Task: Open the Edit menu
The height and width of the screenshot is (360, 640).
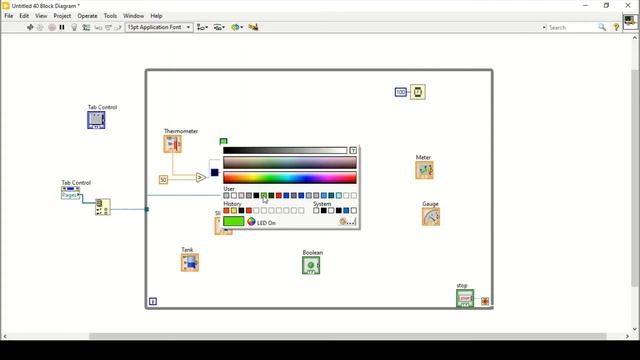Action: click(24, 16)
